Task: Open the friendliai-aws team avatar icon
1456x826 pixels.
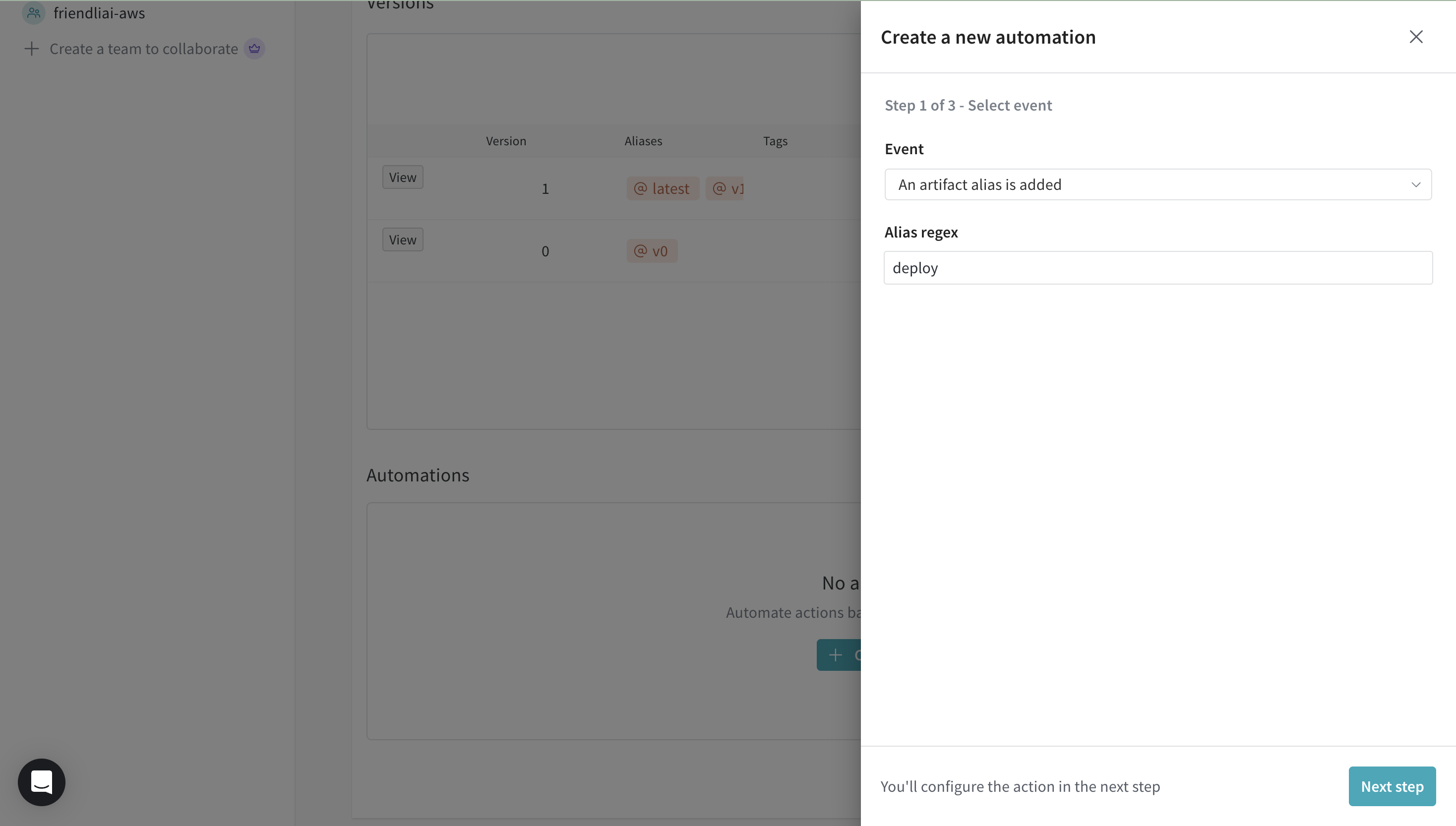Action: click(x=33, y=12)
